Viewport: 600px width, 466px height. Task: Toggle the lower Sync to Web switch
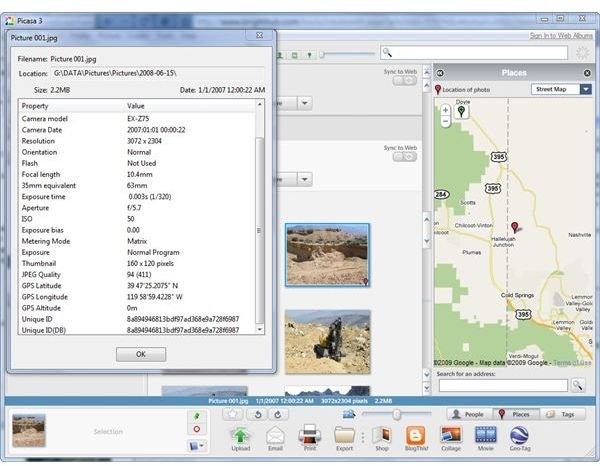point(404,157)
